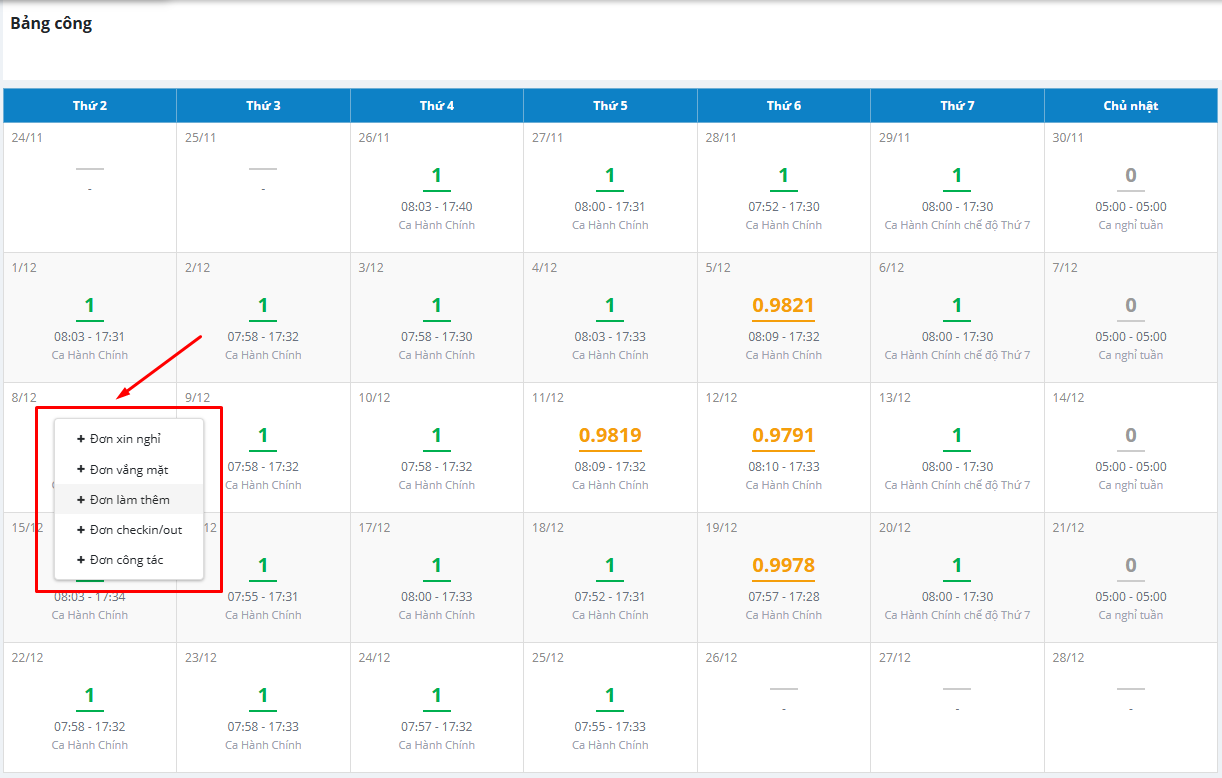Open the 29/11 Saturday shift cell
The image size is (1222, 778).
pyautogui.click(x=957, y=188)
